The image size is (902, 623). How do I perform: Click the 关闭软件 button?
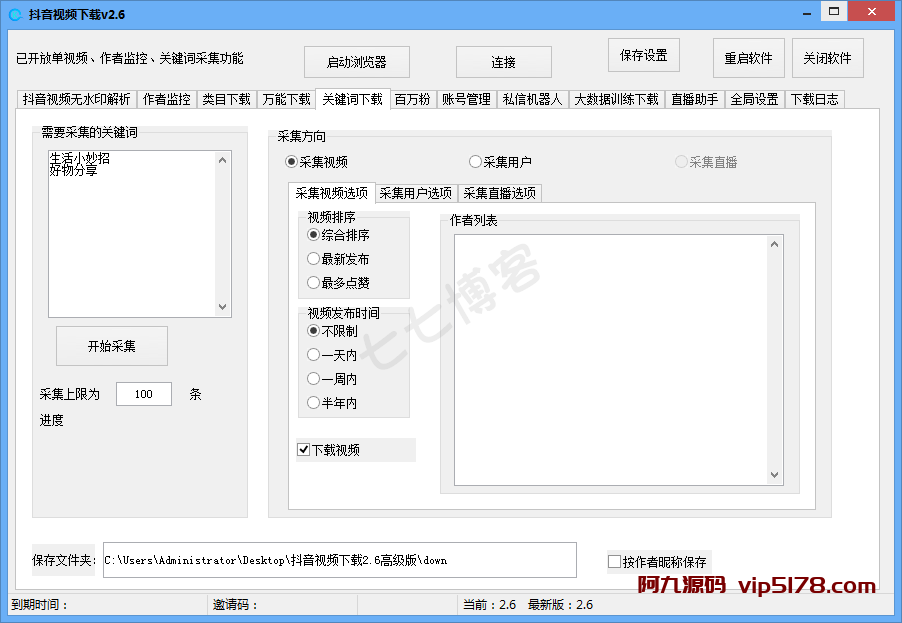coord(827,58)
